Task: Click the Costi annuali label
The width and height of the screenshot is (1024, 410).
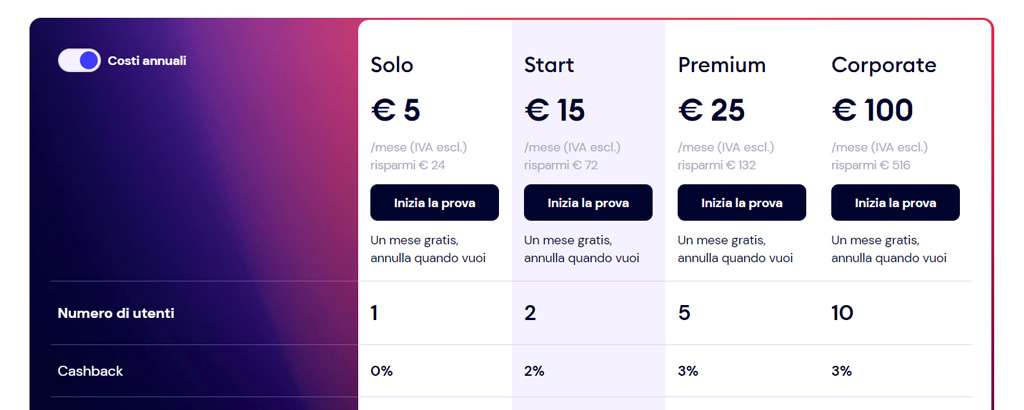Action: point(147,61)
